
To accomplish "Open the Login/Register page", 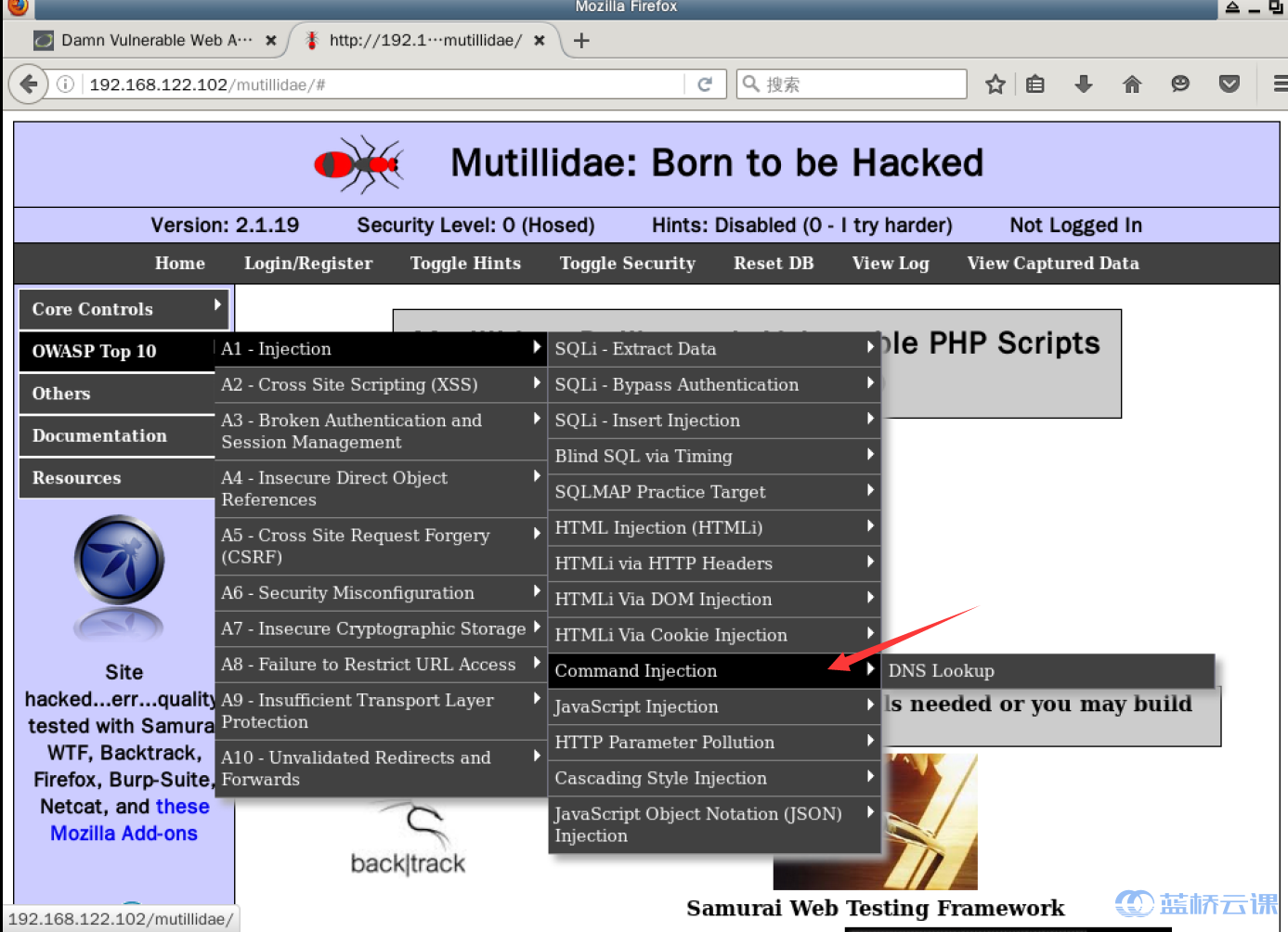I will click(308, 264).
